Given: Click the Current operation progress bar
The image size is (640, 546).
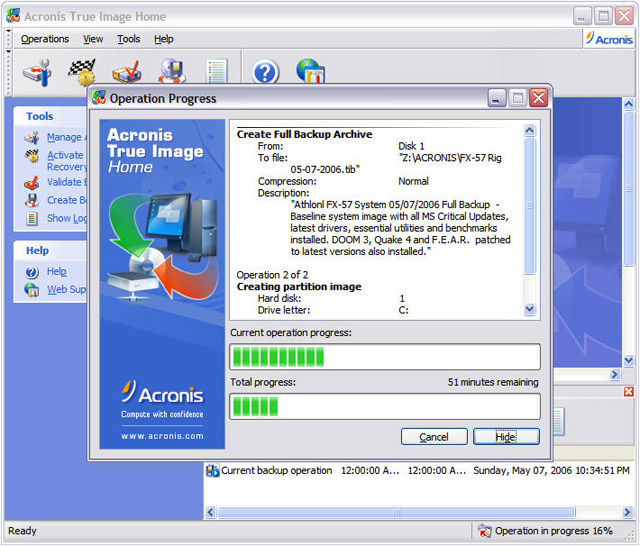Looking at the screenshot, I should click(385, 357).
